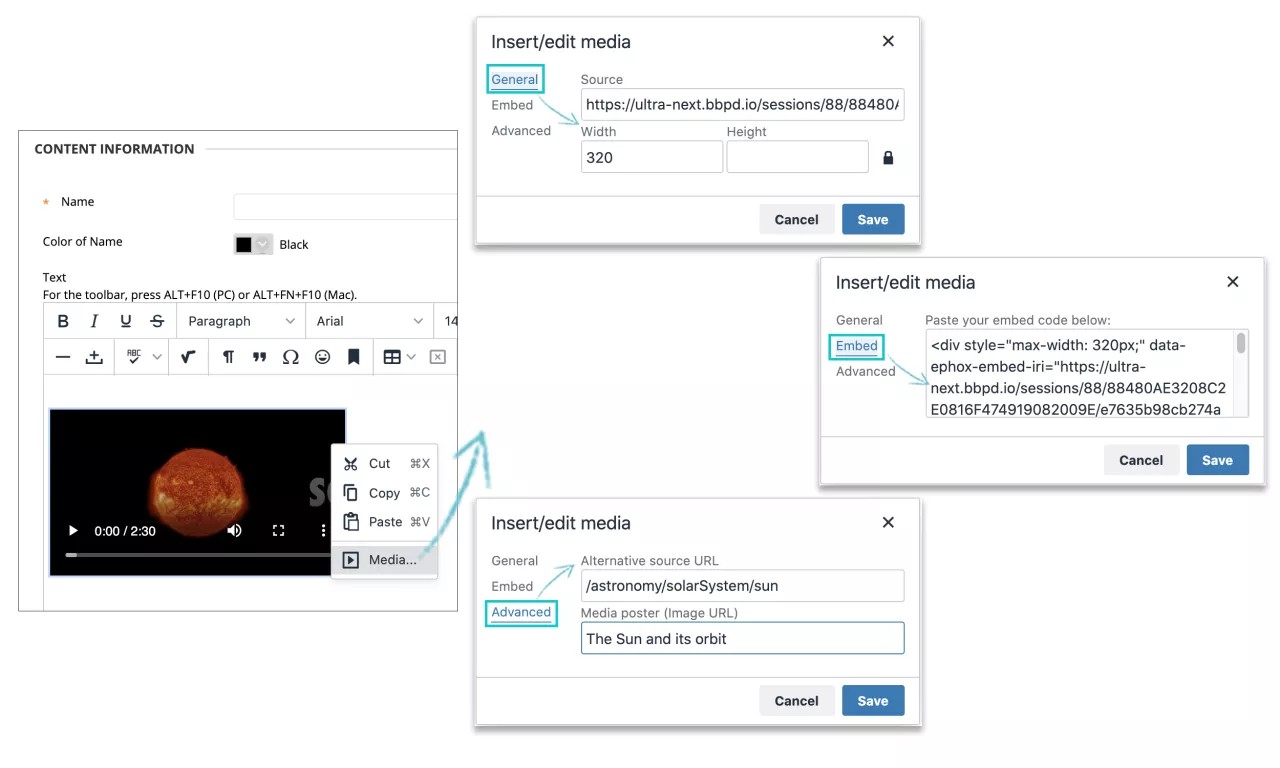Viewport: 1280px width, 768px height.
Task: Insert a horizontal line
Action: point(62,357)
